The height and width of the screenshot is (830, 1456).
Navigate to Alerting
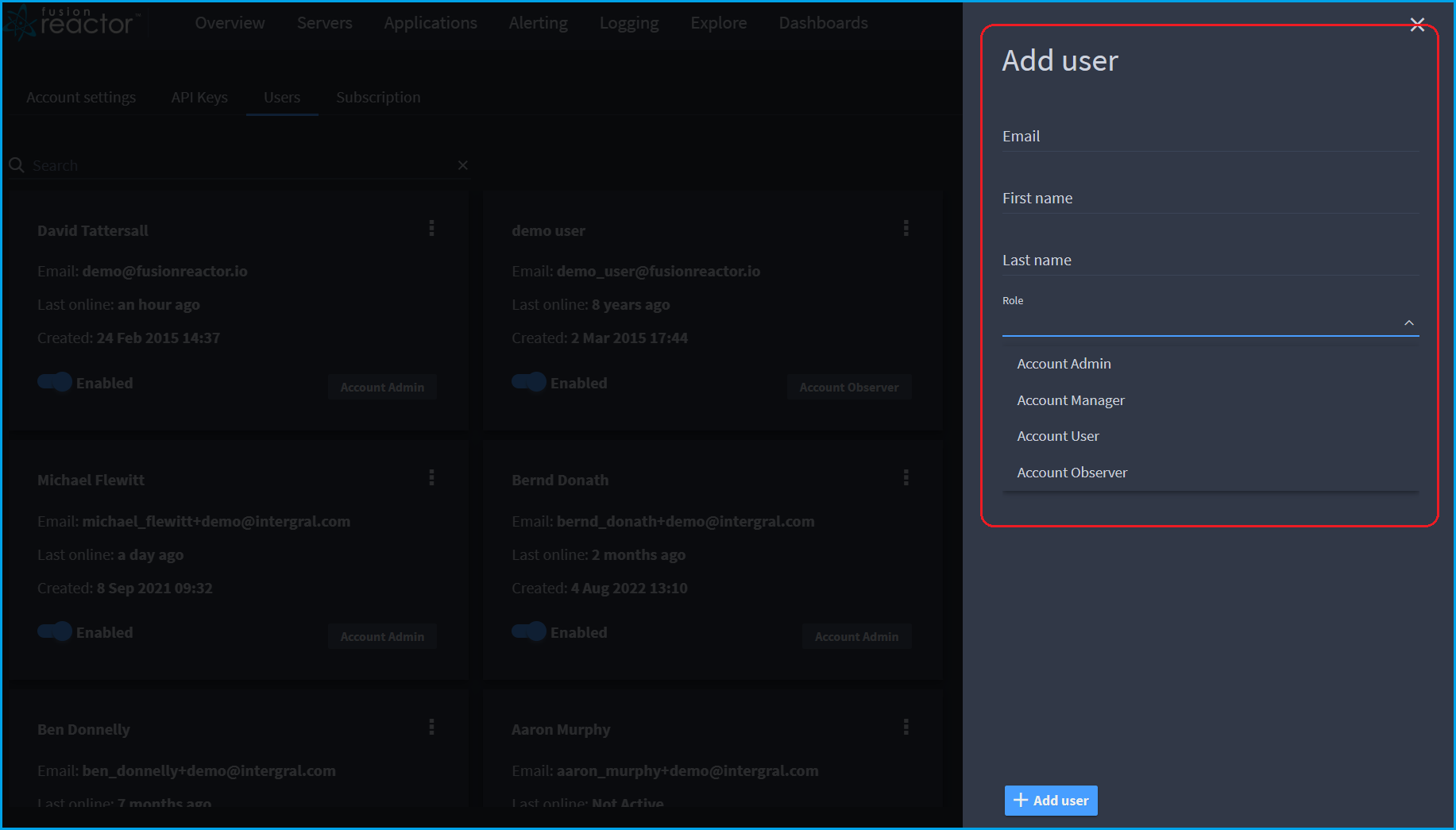click(539, 23)
